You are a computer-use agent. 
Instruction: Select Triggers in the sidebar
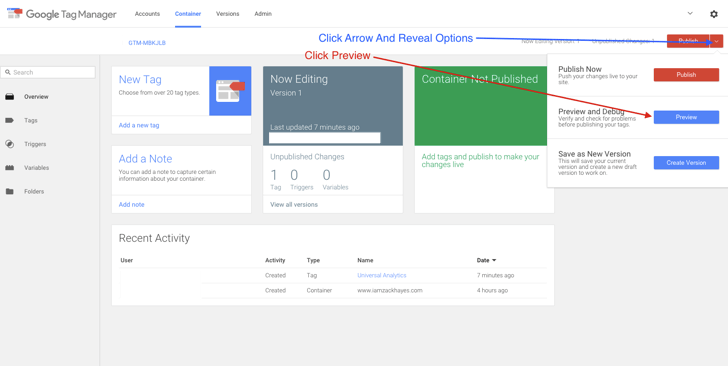(35, 144)
